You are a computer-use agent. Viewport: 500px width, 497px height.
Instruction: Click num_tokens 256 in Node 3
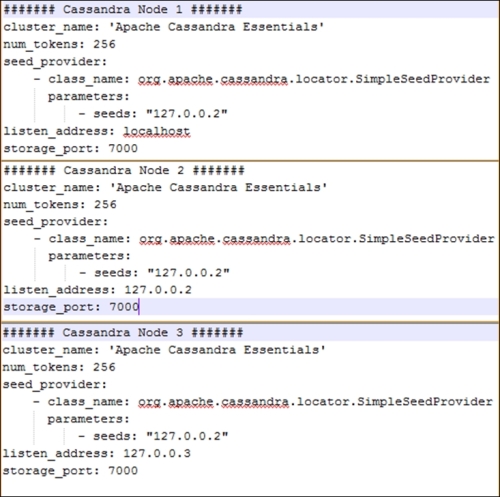pos(59,367)
